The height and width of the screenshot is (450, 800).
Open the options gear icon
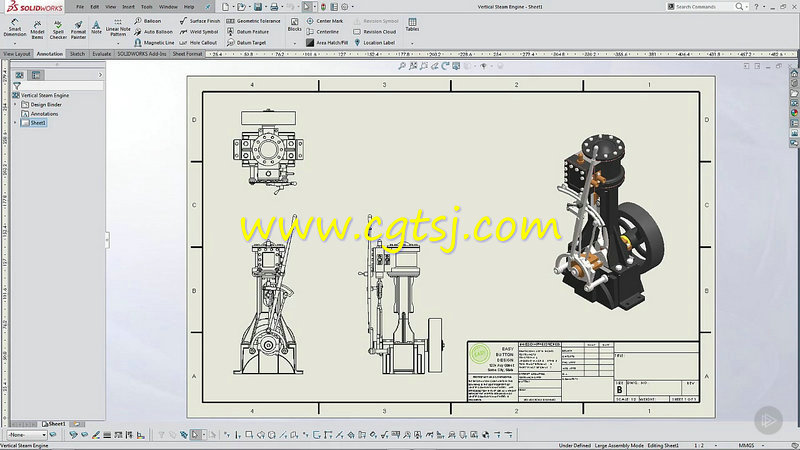(344, 7)
